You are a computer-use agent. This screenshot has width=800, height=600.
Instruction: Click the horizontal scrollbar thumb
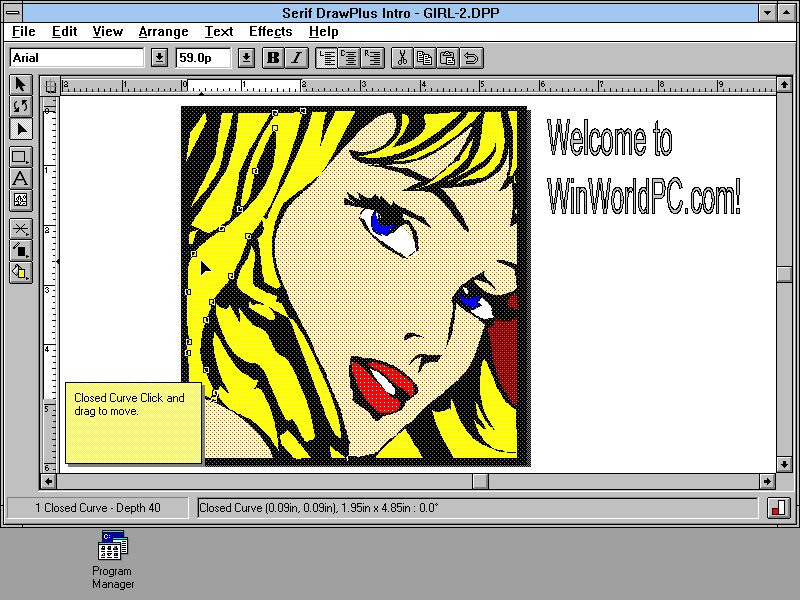coord(480,481)
